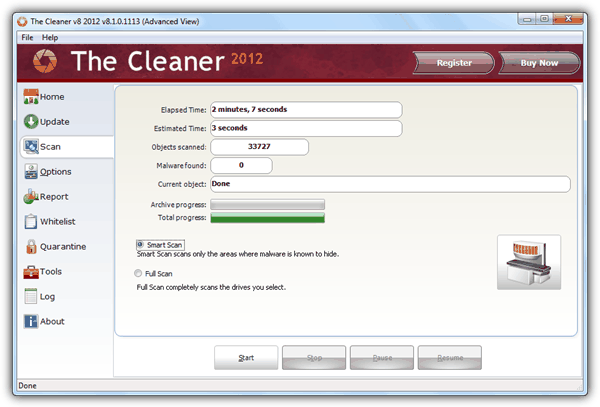Screen dimensions: 600x407
Task: Open the Tools section label
Action: [51, 272]
